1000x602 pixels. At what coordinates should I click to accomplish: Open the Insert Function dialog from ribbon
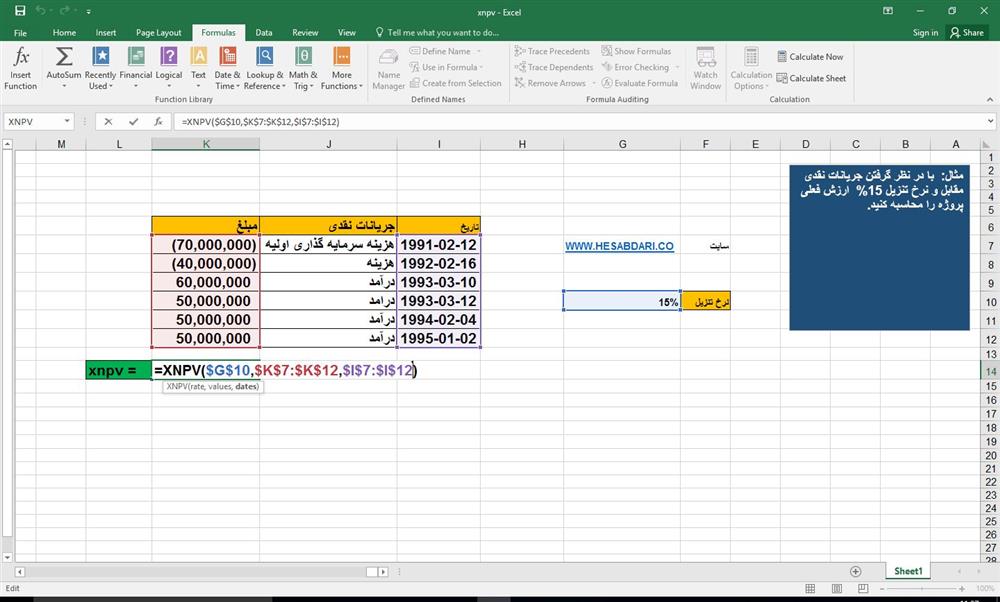(20, 68)
